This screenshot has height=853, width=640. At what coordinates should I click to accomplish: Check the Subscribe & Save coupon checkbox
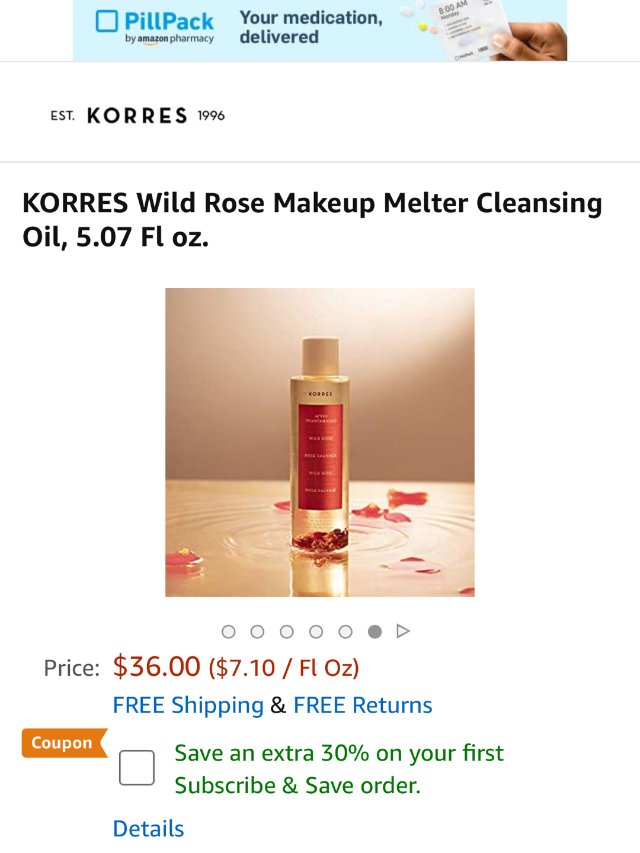point(137,766)
